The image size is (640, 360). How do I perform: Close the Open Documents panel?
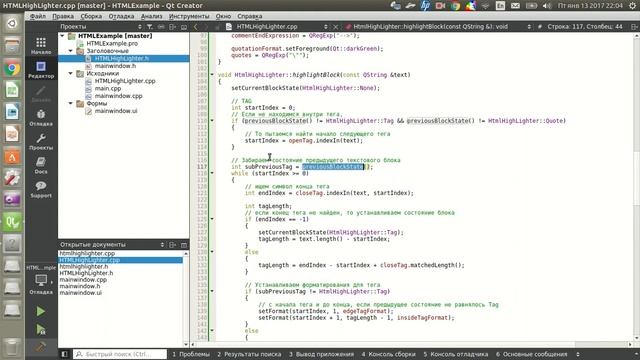pyautogui.click(x=184, y=245)
